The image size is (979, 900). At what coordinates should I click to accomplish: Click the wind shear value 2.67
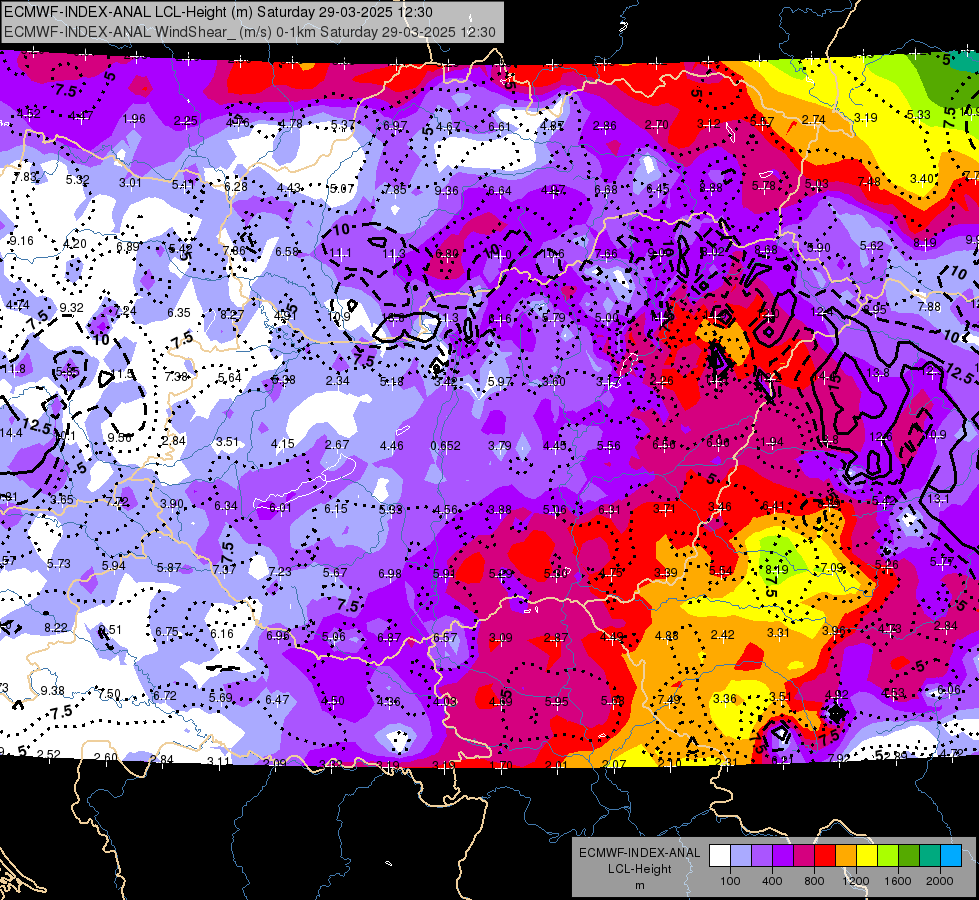coord(337,444)
